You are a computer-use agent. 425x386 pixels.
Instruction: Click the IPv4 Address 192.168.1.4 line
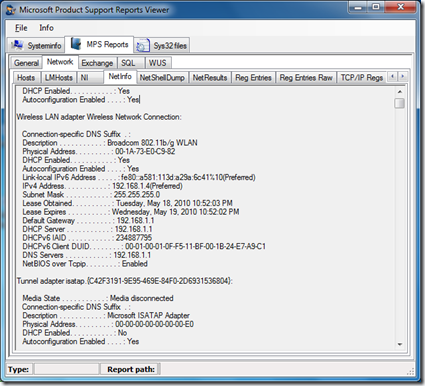(103, 186)
